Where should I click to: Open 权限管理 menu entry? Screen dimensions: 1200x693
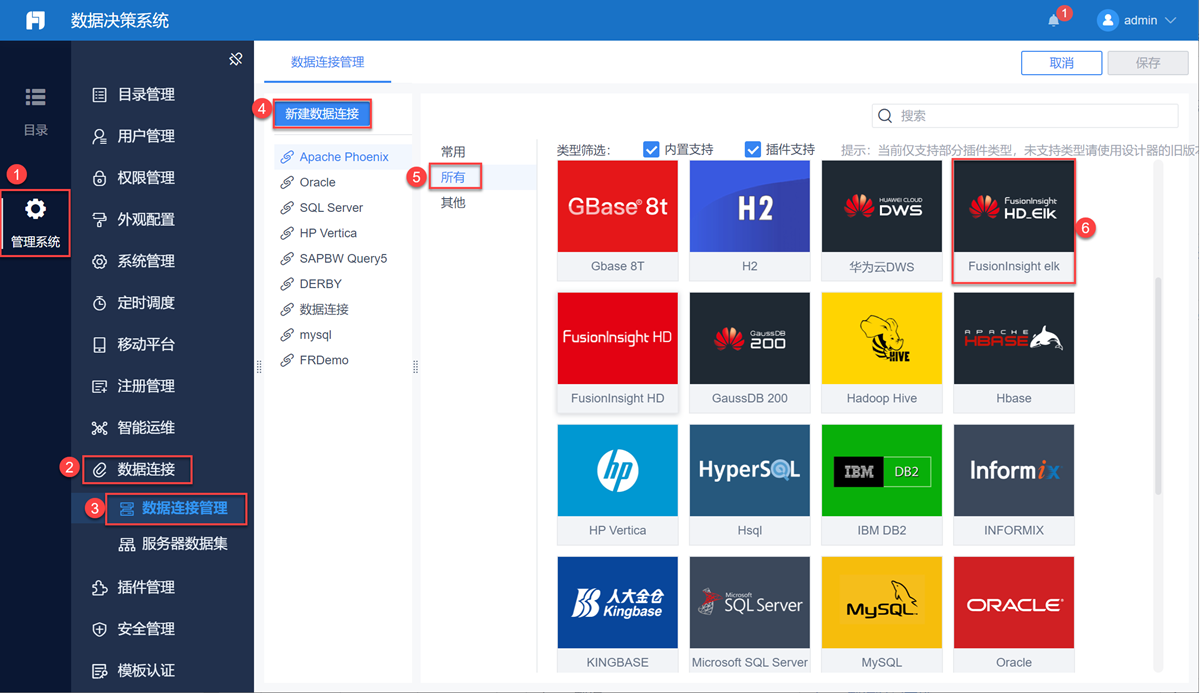(146, 178)
